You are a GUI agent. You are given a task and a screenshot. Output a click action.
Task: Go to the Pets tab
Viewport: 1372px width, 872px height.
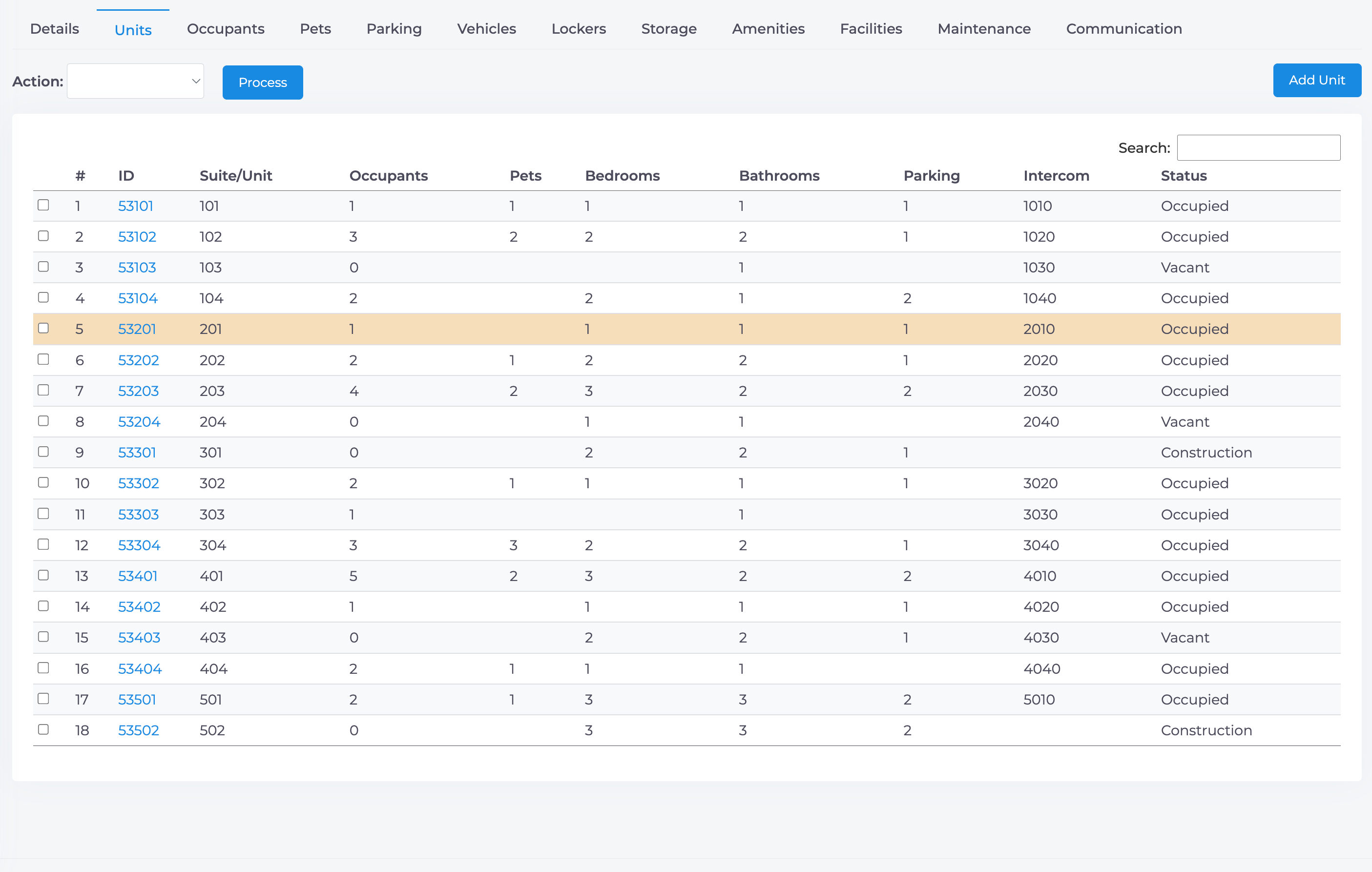(315, 28)
